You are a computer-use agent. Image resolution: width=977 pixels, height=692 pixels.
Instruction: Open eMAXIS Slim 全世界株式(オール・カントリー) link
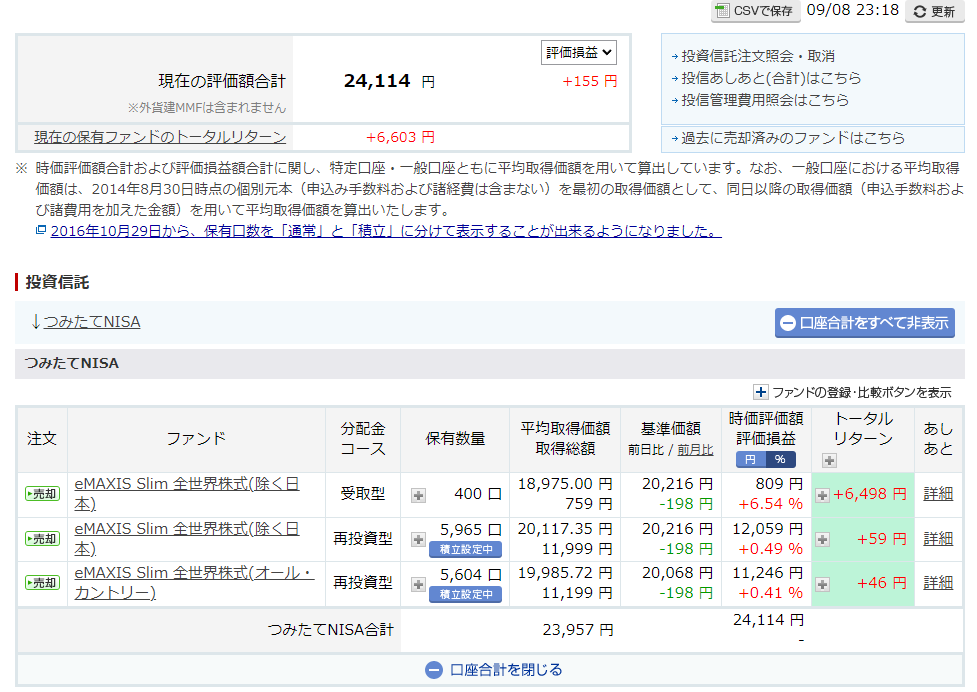tap(194, 582)
